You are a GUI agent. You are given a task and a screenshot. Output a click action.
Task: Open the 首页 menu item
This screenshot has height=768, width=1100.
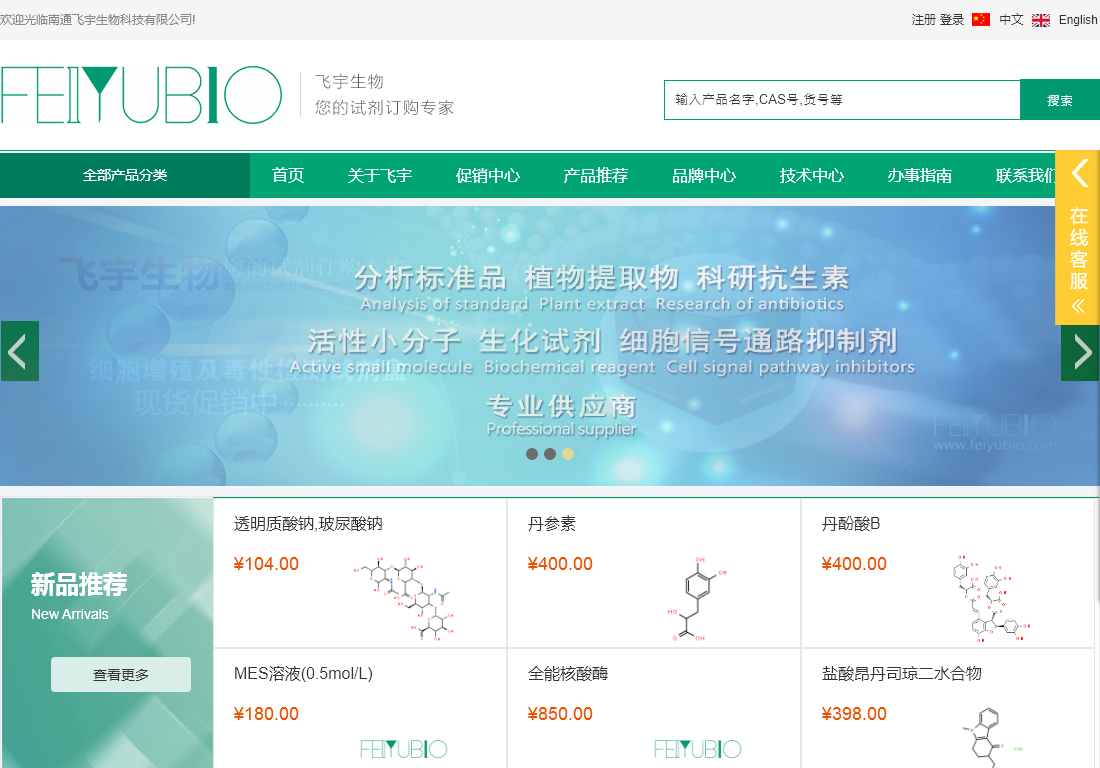click(x=288, y=175)
